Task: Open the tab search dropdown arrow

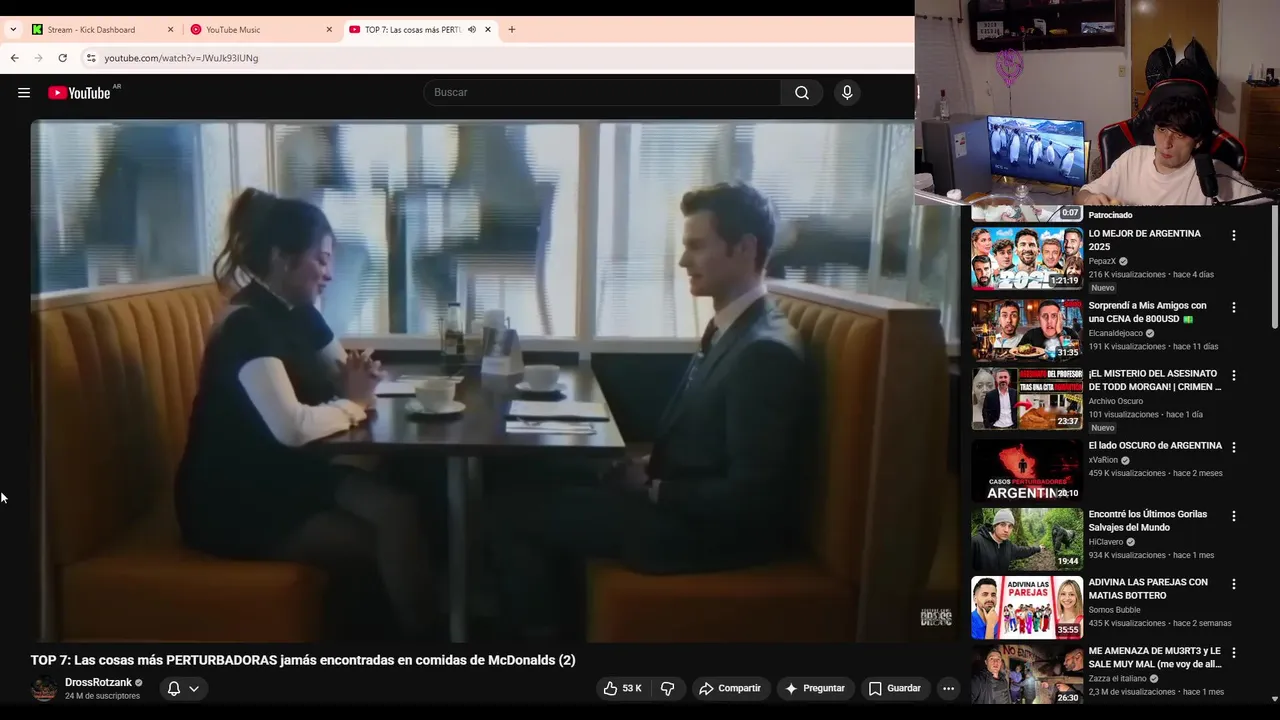Action: coord(13,29)
